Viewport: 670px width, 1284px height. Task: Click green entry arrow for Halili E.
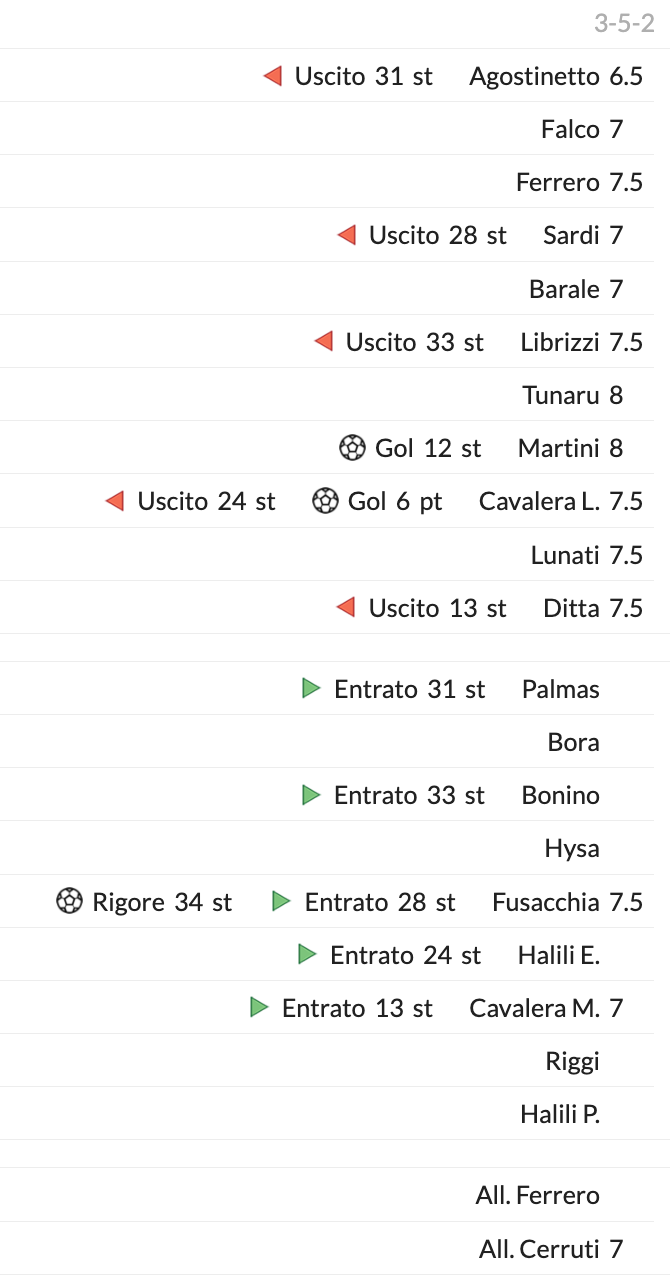coord(307,954)
